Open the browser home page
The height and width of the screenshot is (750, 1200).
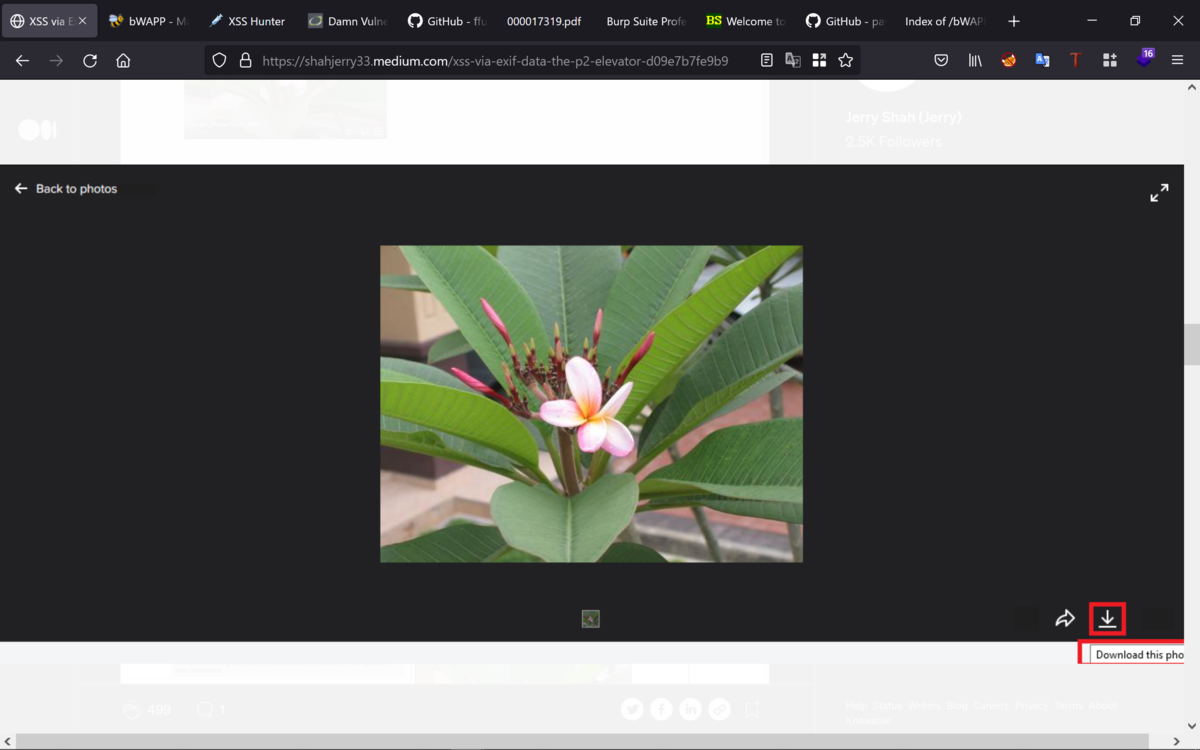123,61
